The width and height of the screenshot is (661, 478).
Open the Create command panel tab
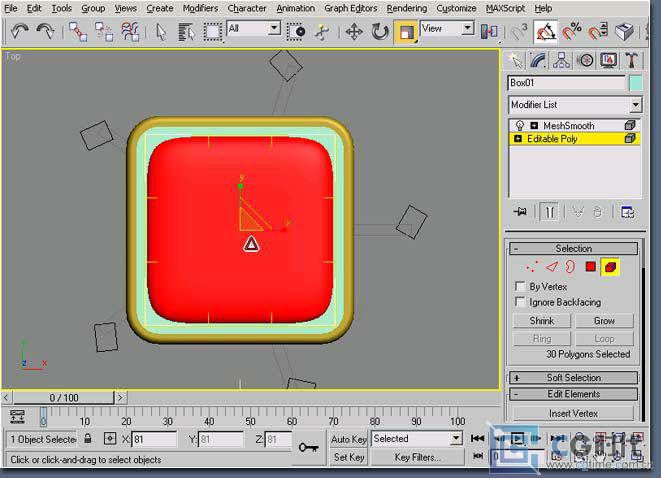point(515,61)
